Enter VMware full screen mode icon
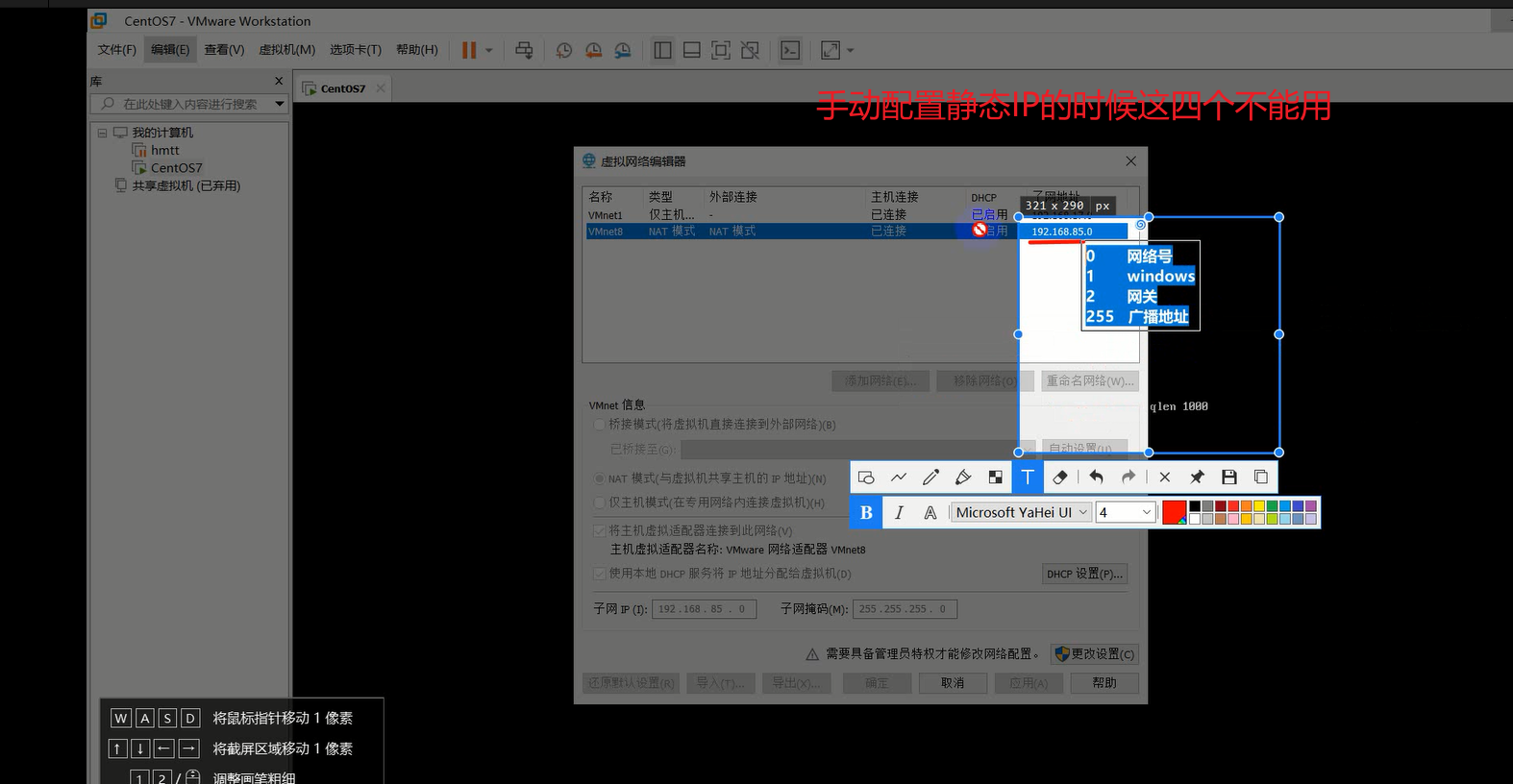 tap(721, 50)
